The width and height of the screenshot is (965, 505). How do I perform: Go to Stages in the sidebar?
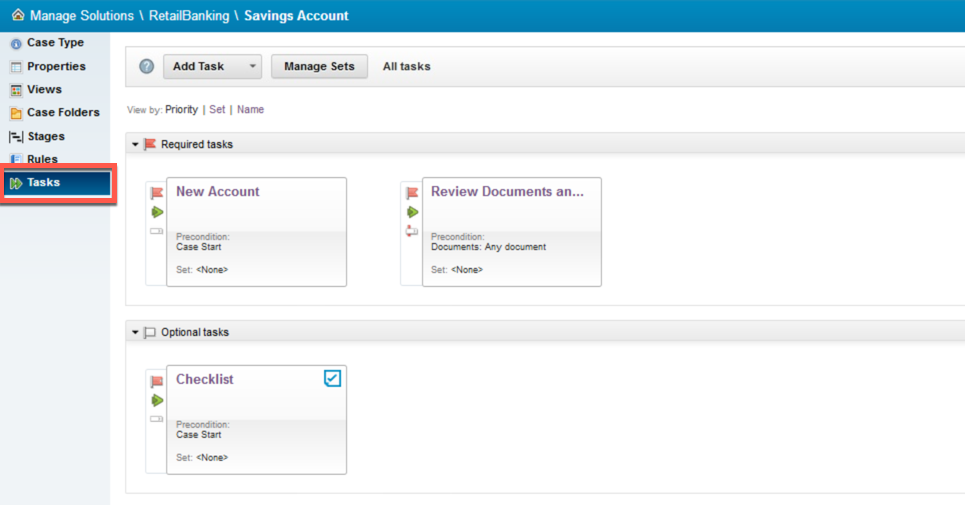(46, 136)
